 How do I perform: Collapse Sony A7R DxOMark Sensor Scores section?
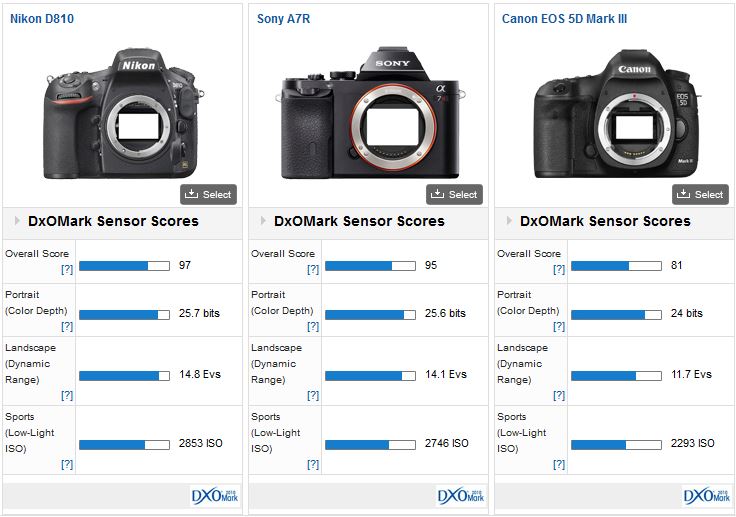point(264,221)
